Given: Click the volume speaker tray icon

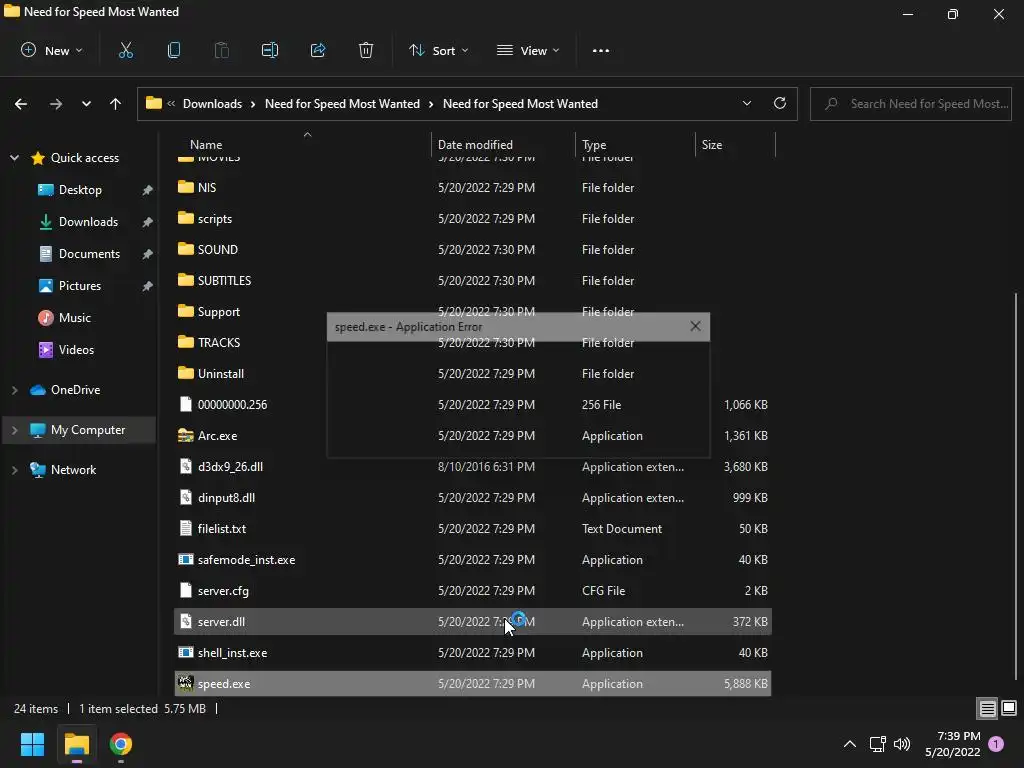Looking at the screenshot, I should [902, 744].
